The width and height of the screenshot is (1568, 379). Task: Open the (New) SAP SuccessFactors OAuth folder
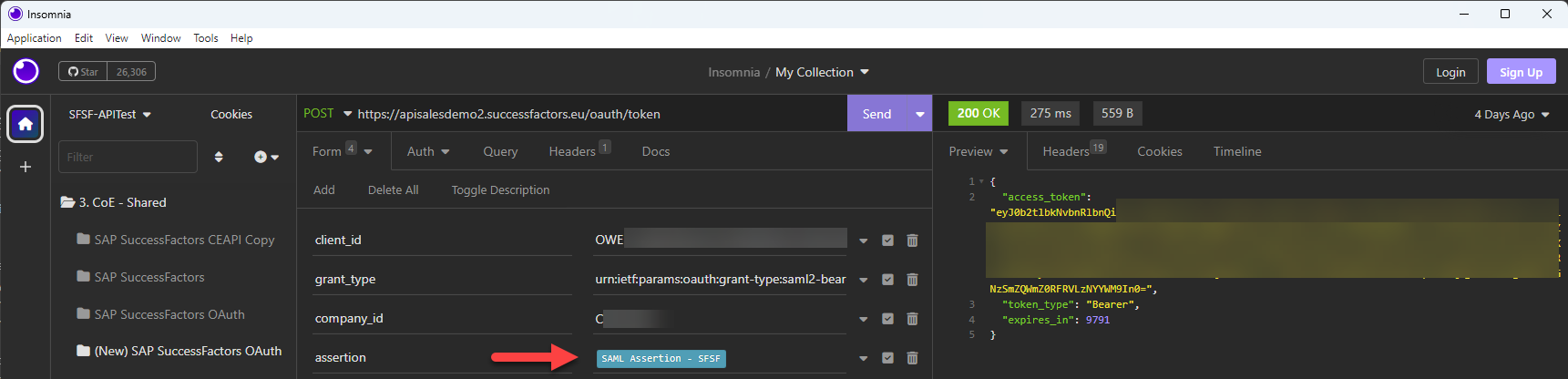pyautogui.click(x=179, y=351)
